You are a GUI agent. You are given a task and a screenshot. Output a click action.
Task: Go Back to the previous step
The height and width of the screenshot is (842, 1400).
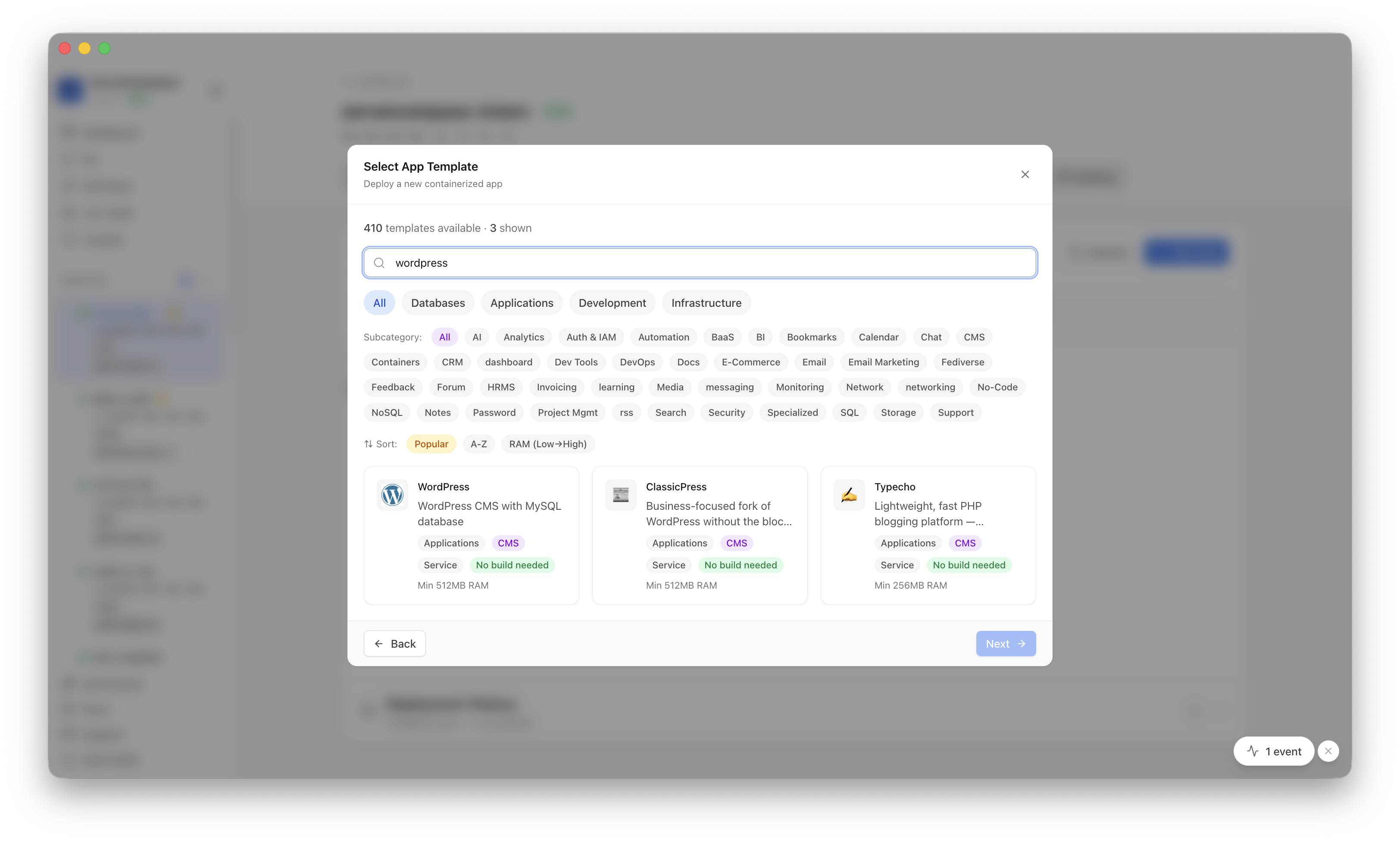[x=394, y=643]
